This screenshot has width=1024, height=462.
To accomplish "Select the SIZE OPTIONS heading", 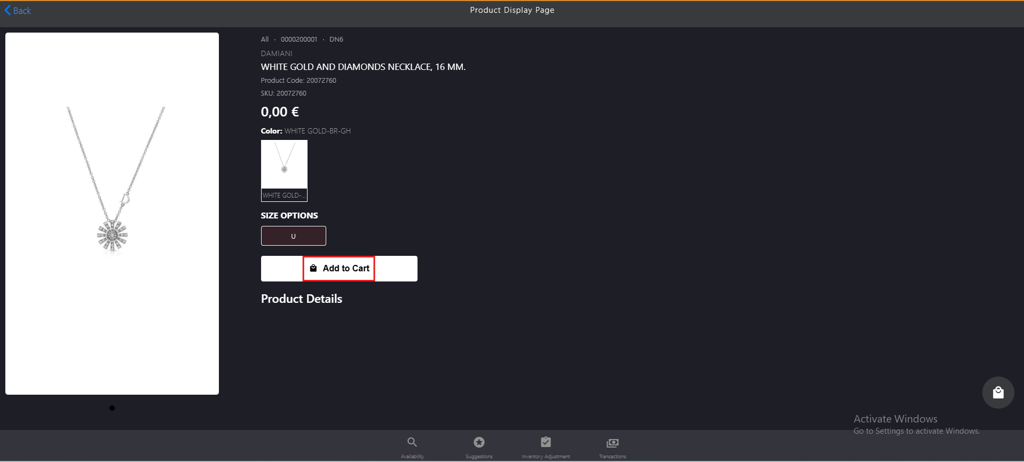I will [x=289, y=216].
